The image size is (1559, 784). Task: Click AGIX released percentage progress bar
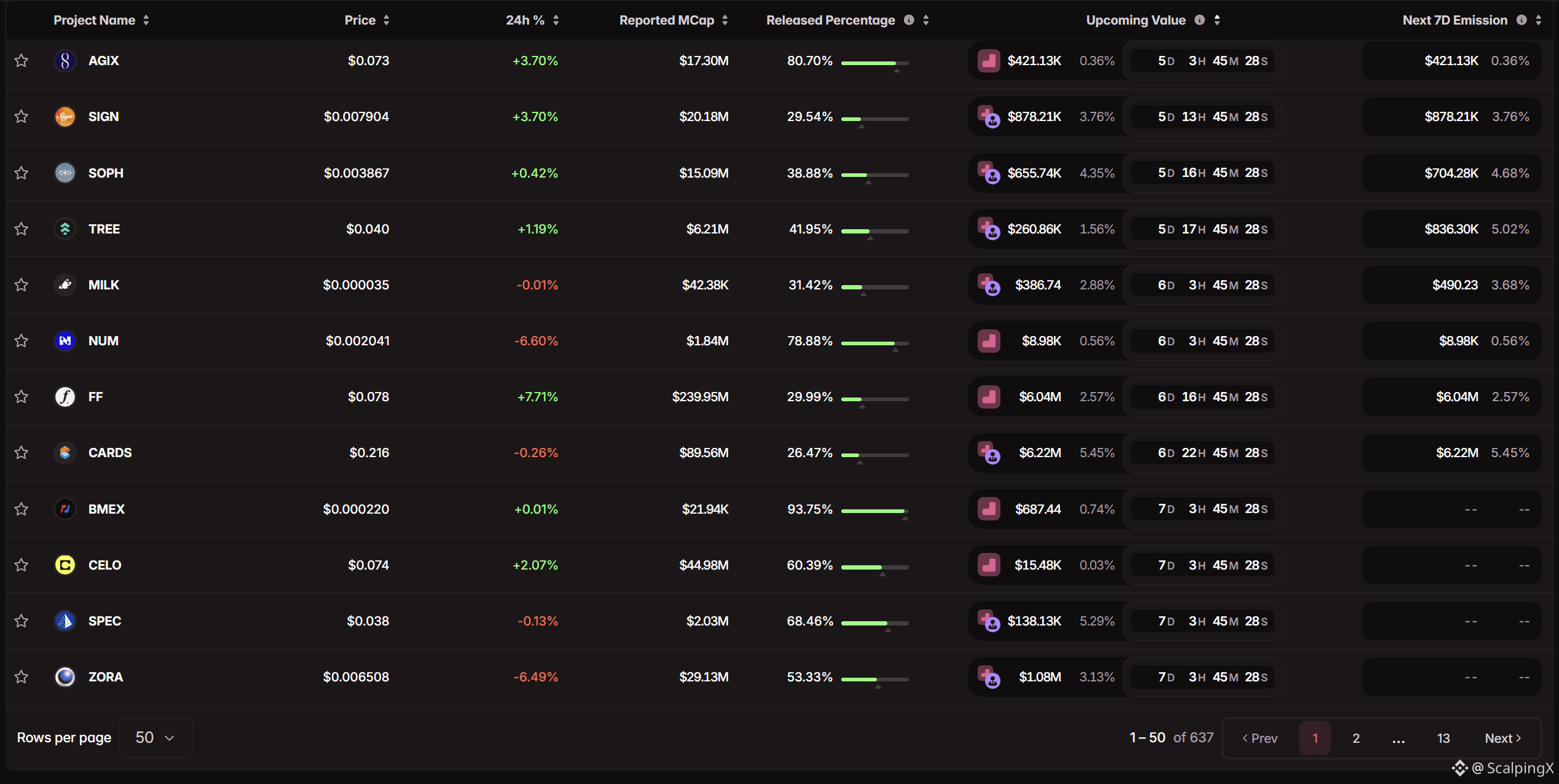[875, 63]
